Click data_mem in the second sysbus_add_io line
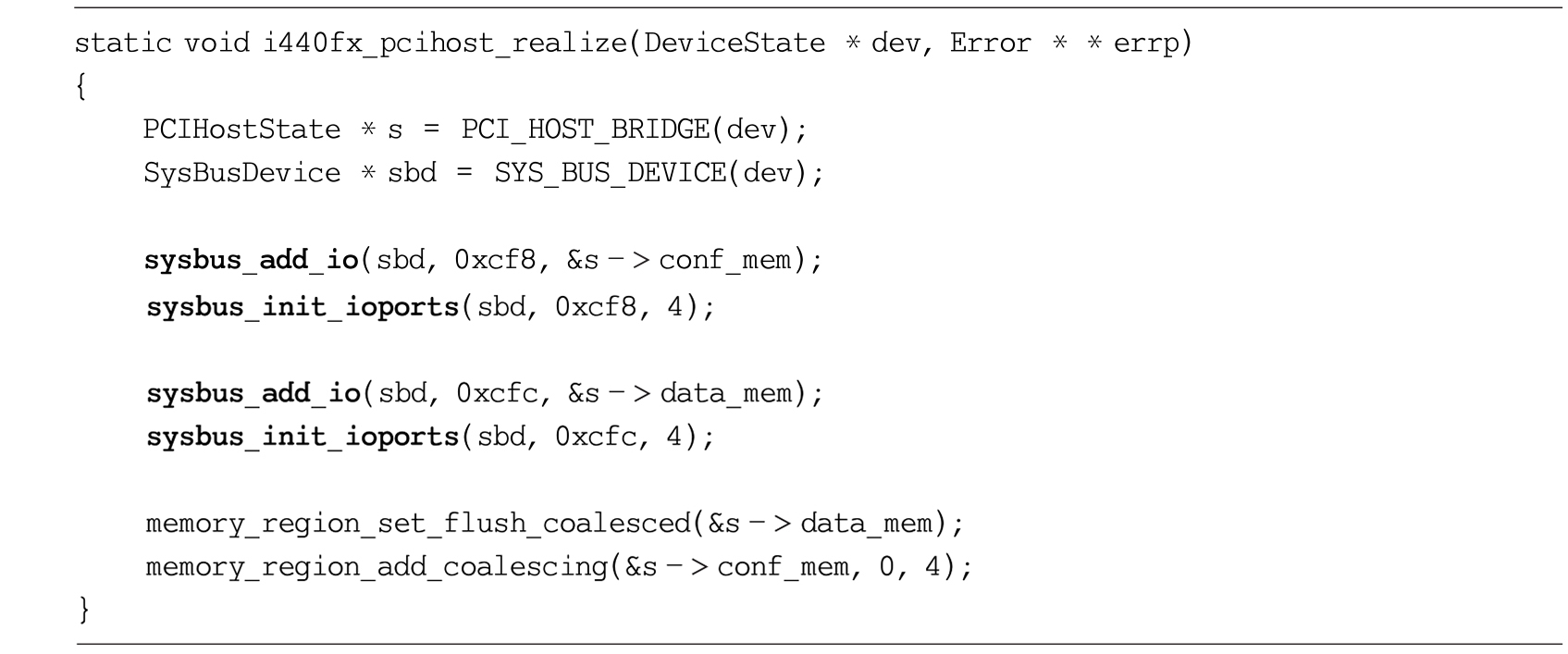This screenshot has width=1568, height=654. (x=727, y=395)
